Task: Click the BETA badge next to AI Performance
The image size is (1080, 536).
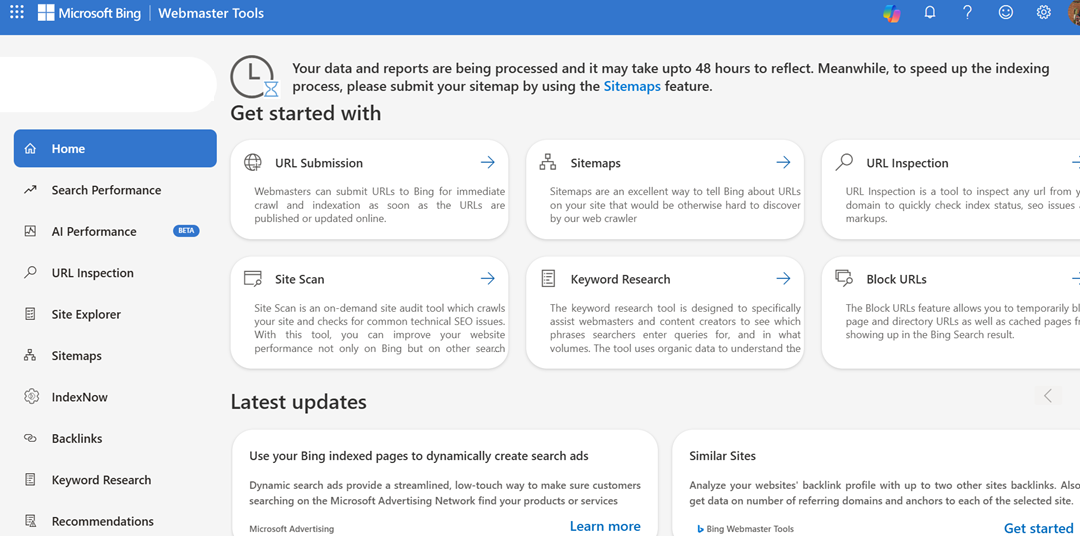Action: click(x=186, y=231)
